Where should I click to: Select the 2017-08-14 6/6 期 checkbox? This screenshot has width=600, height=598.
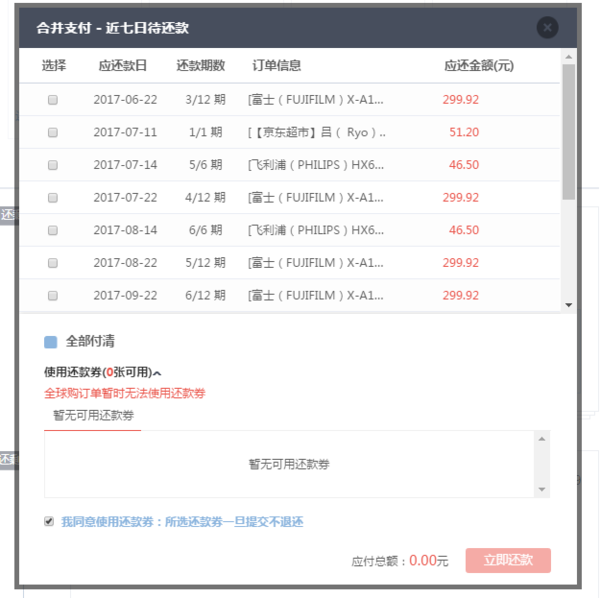tap(53, 230)
